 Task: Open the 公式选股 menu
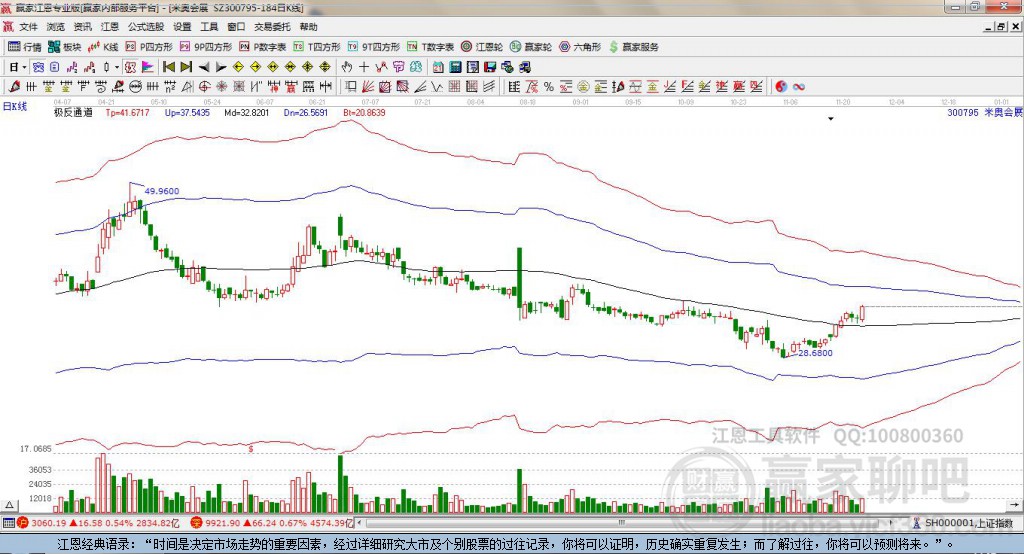tap(146, 27)
